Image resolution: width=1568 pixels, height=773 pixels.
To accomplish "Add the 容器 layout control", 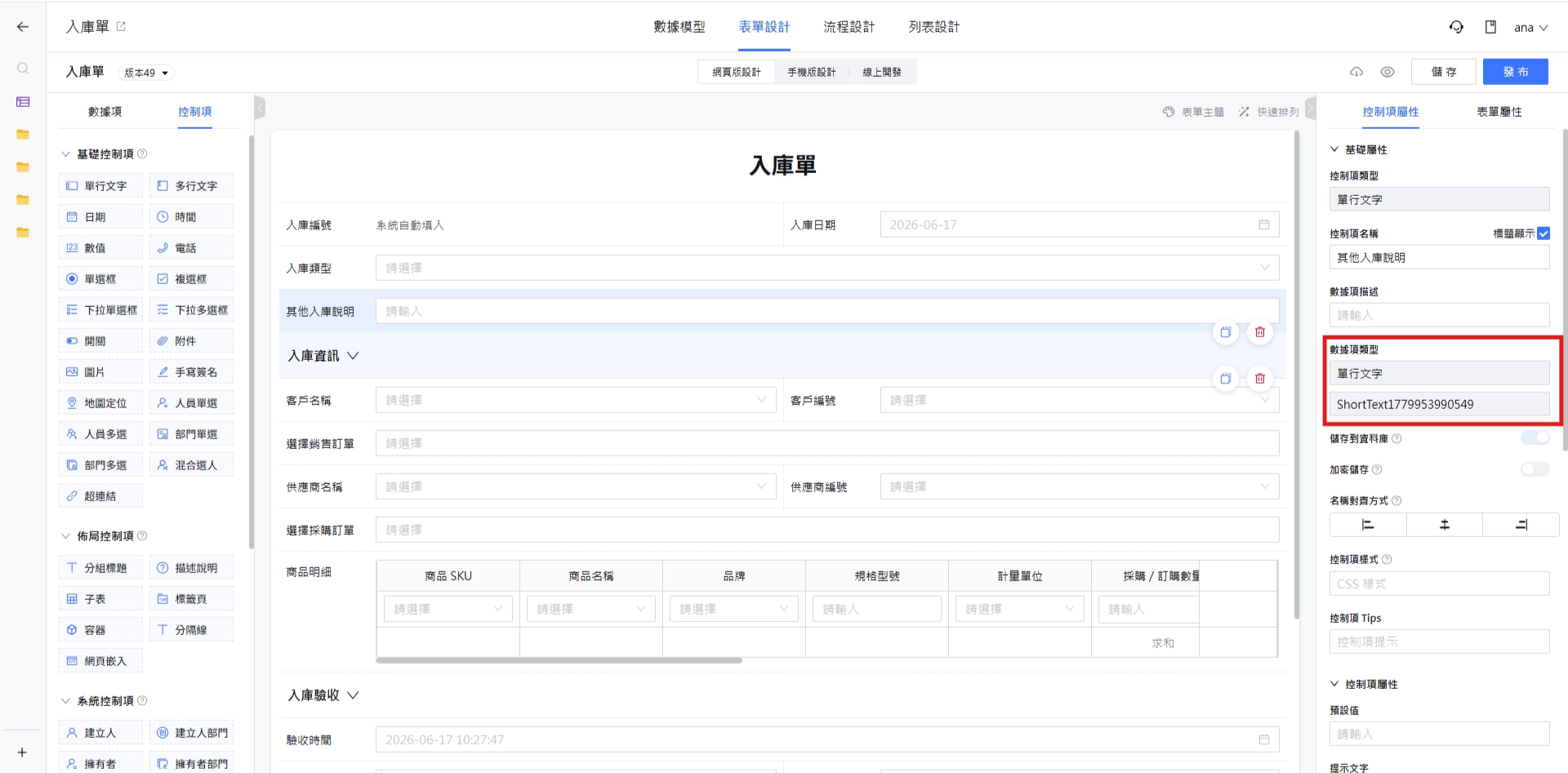I will [x=100, y=629].
